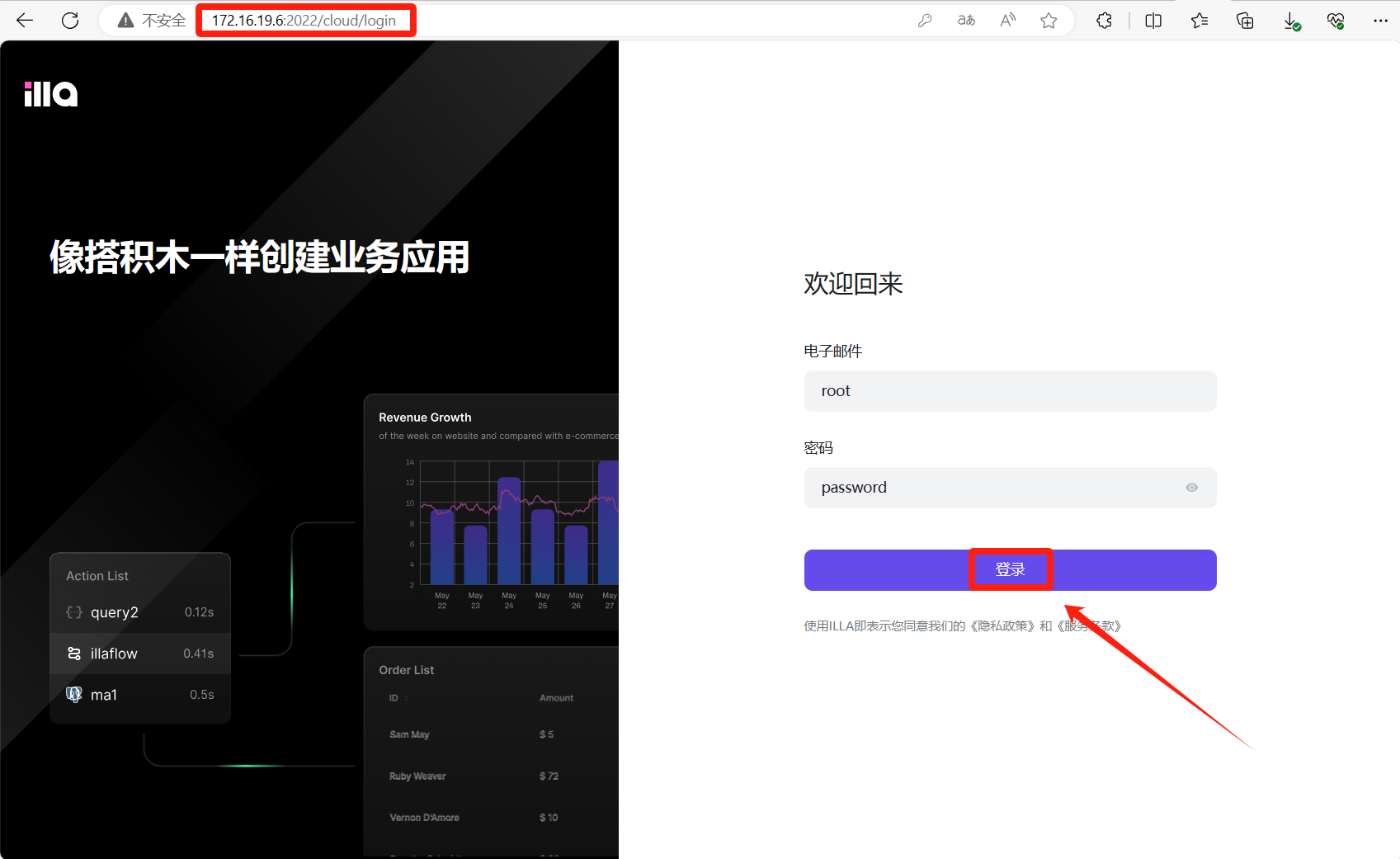Click the address bar URL
The image size is (1400, 859).
304,21
